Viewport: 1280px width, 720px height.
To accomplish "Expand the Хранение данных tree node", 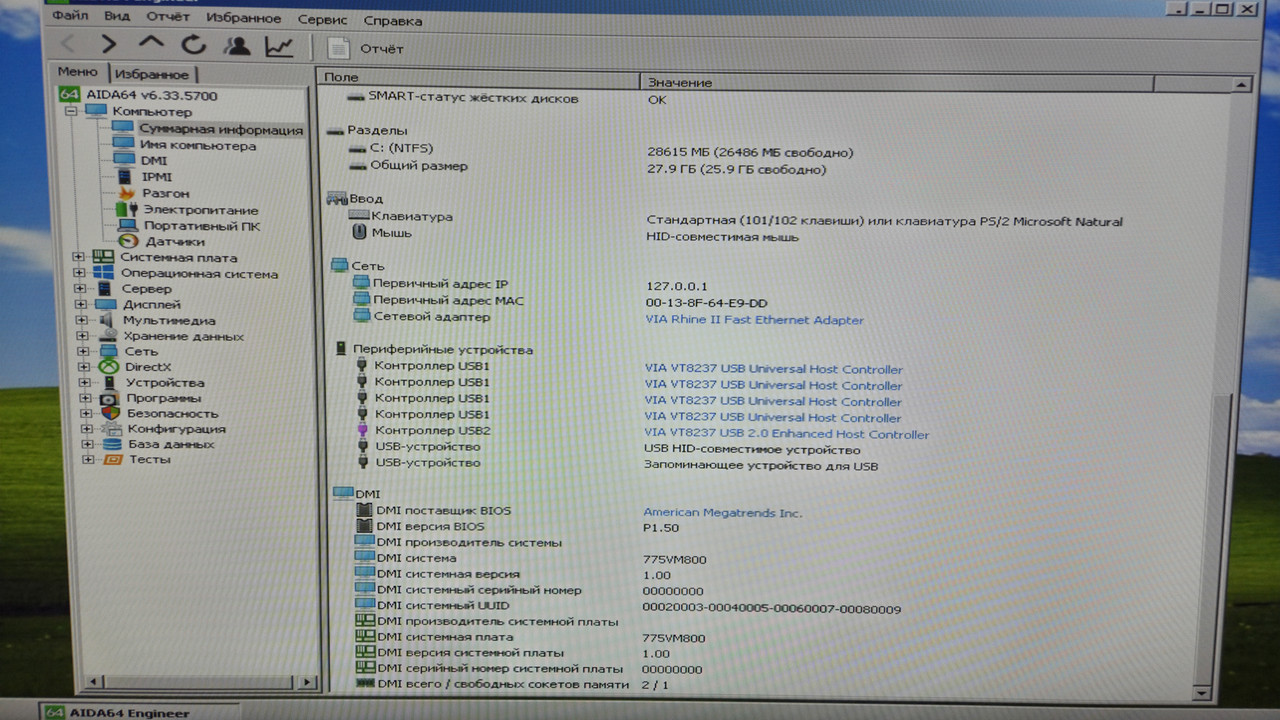I will 81,337.
